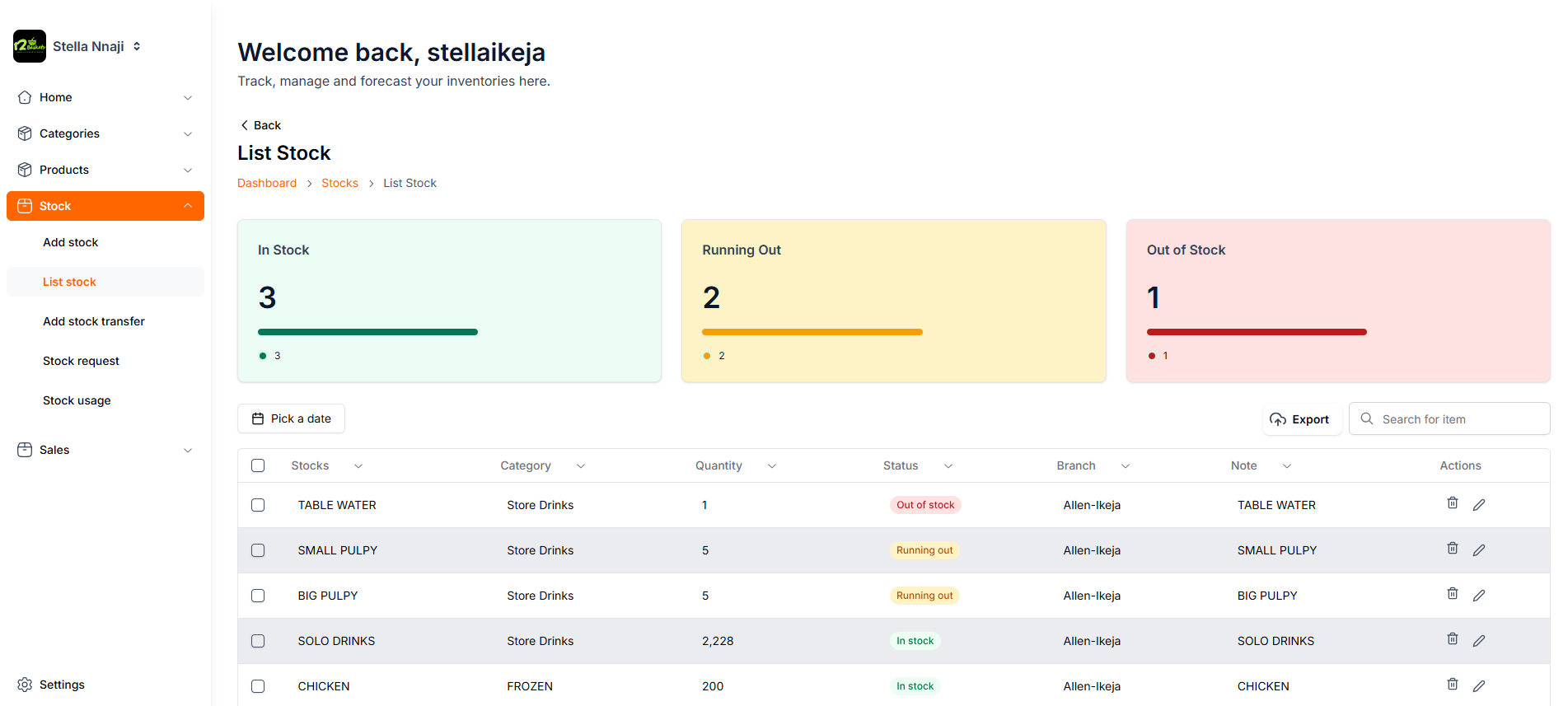The image size is (1568, 706).
Task: Export the stock list
Action: click(1300, 419)
